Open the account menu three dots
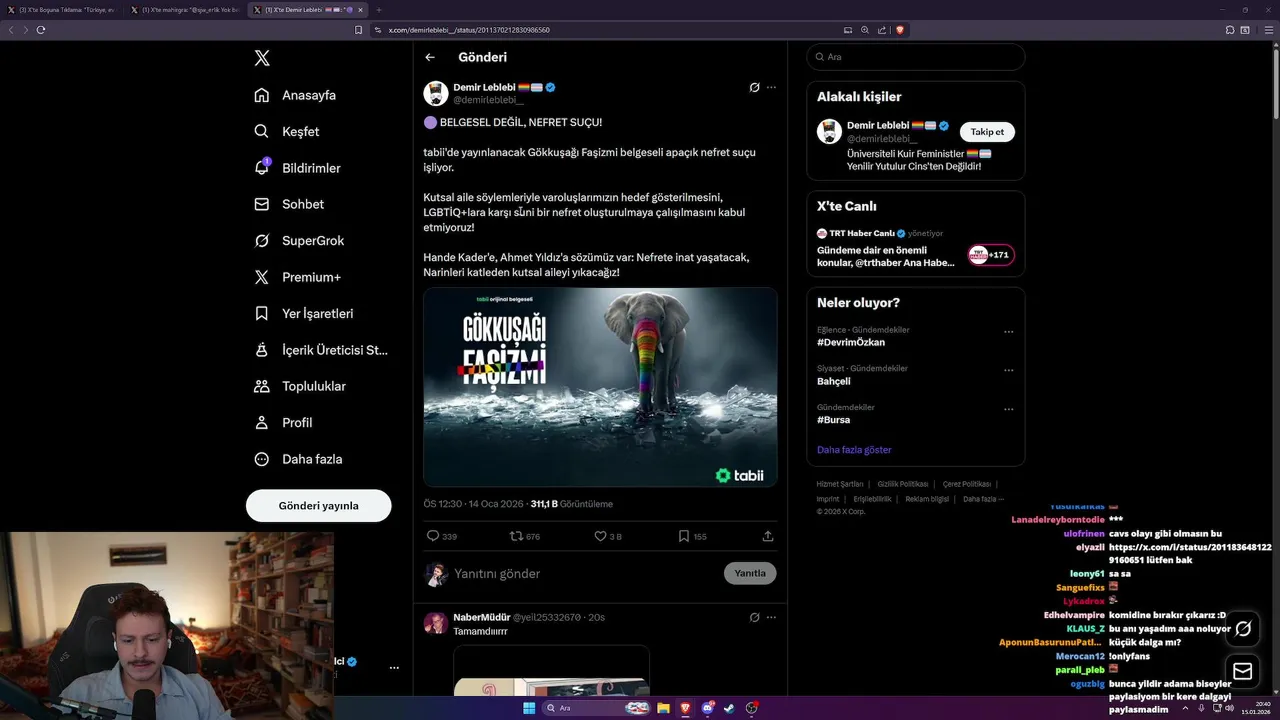Image resolution: width=1280 pixels, height=720 pixels. pos(394,667)
